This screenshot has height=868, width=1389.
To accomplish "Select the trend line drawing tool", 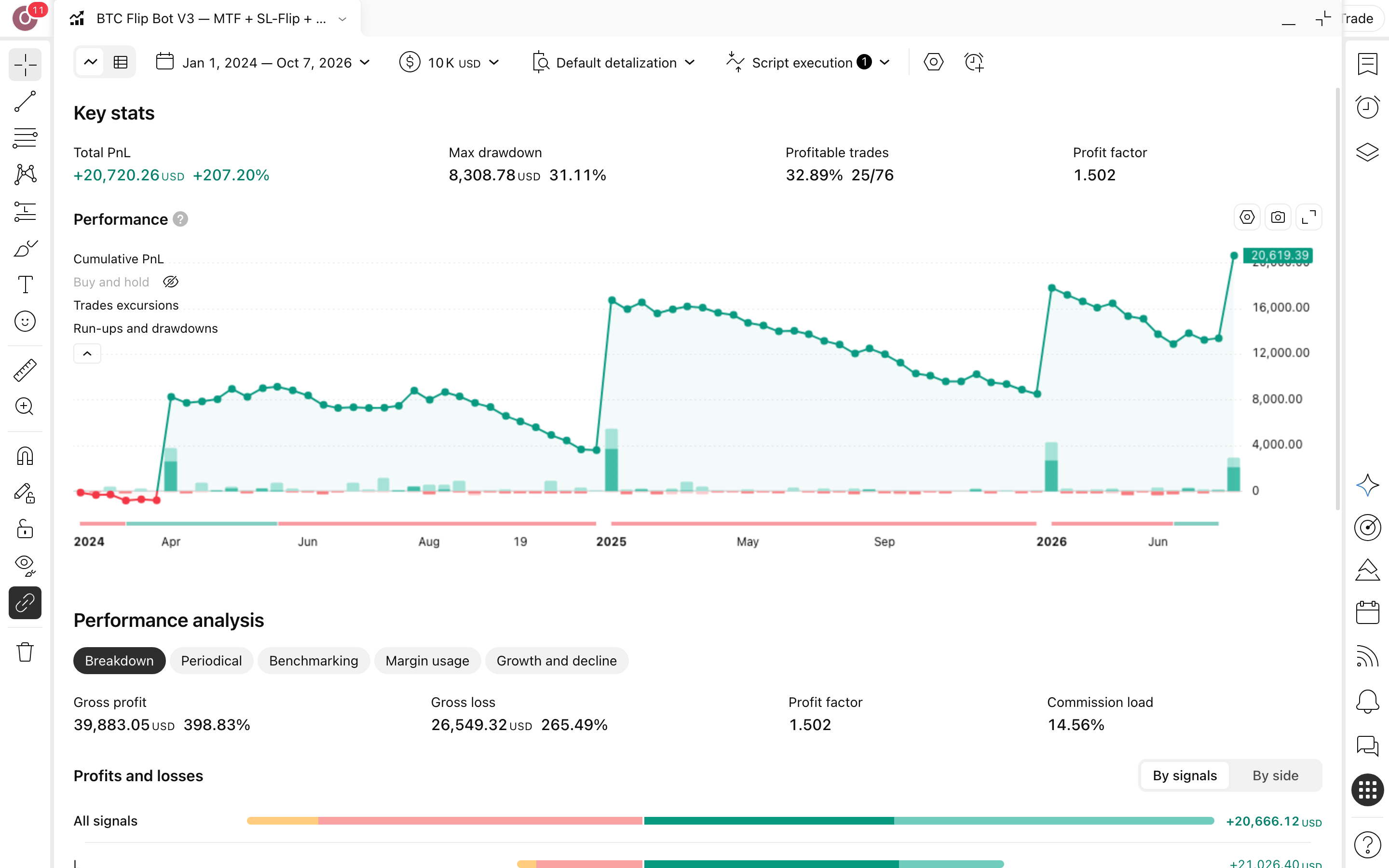I will (25, 101).
